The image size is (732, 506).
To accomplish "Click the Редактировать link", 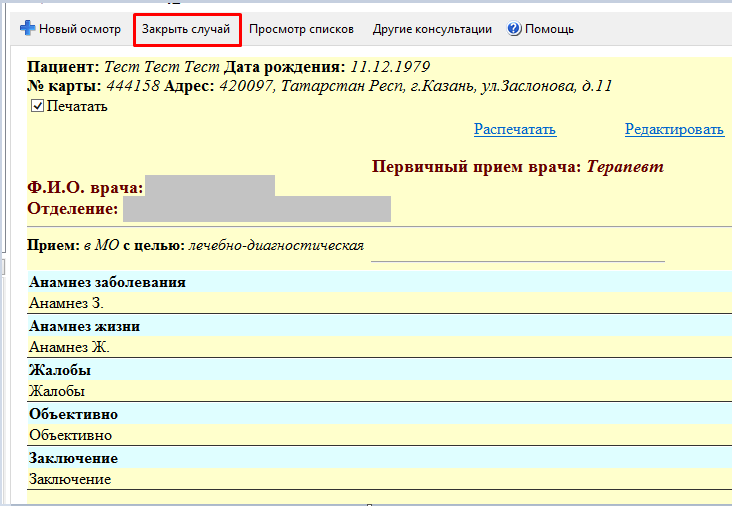I will click(674, 129).
